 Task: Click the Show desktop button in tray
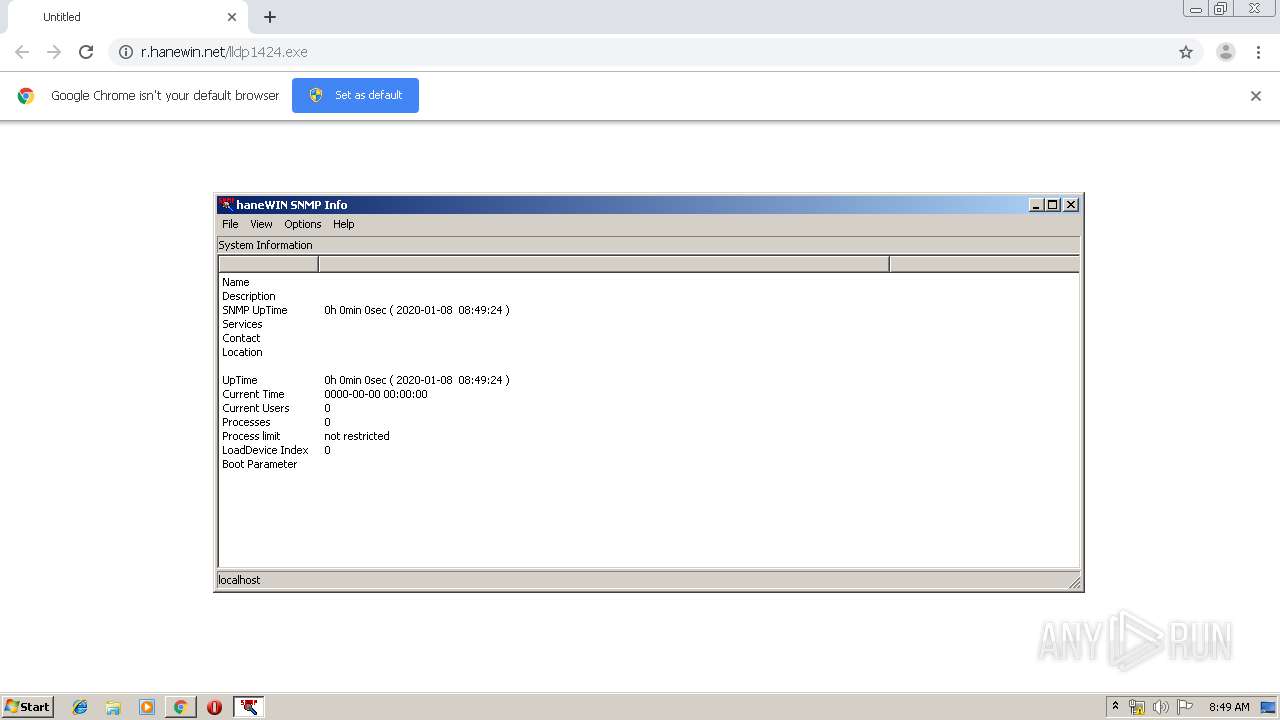(x=1269, y=707)
